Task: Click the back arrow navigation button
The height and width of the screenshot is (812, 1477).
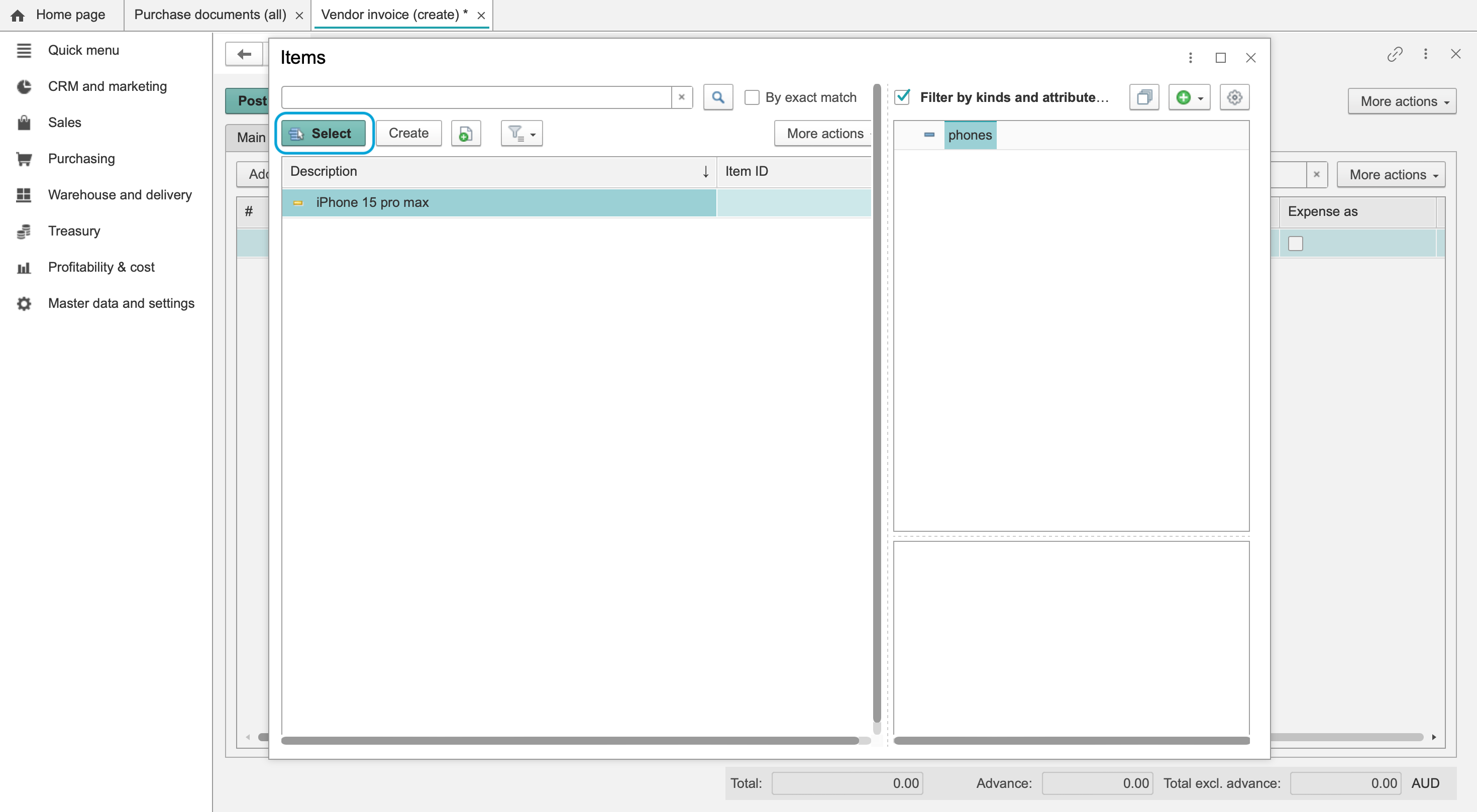Action: point(244,54)
